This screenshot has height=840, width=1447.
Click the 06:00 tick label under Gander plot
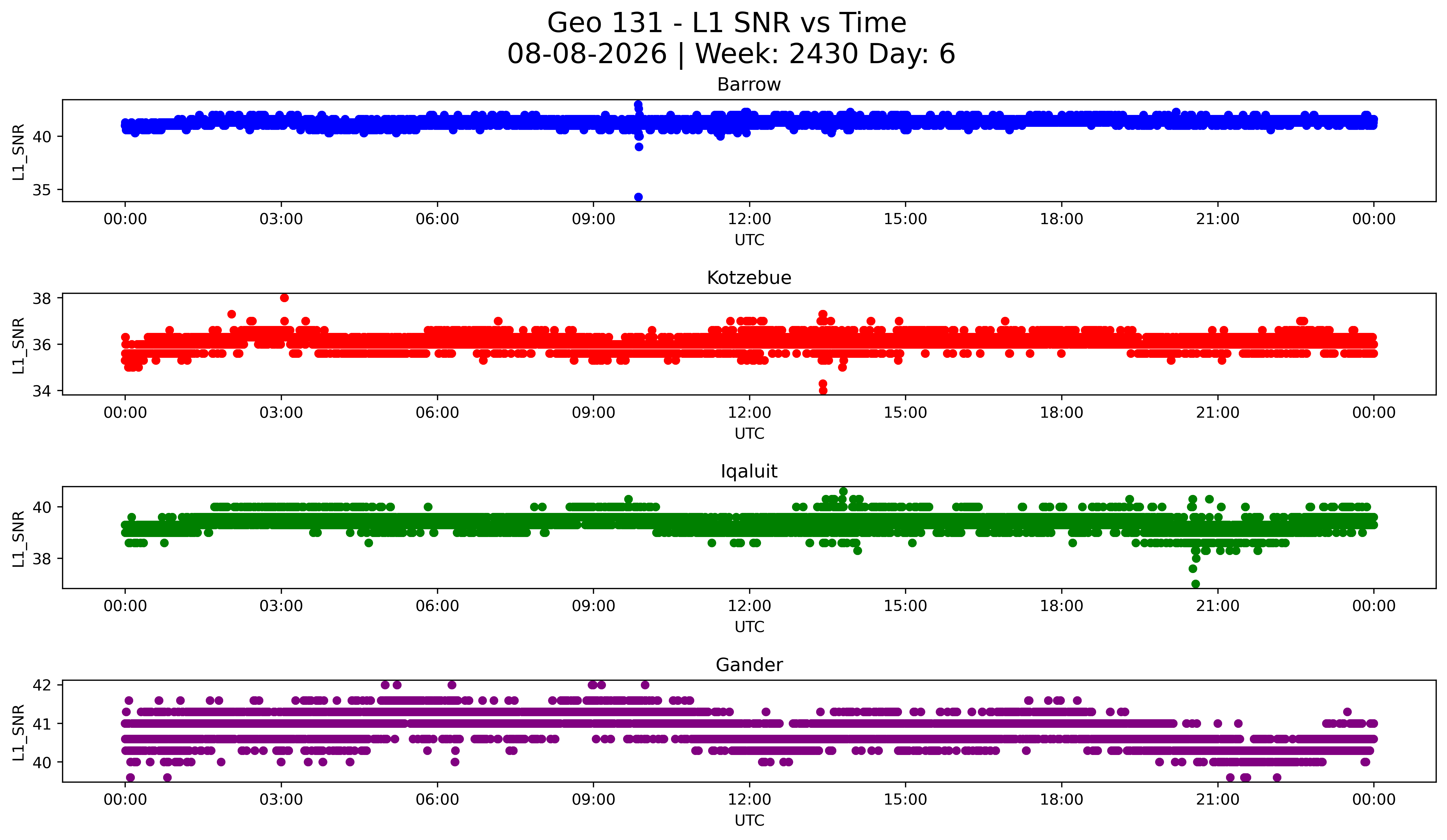click(x=438, y=800)
